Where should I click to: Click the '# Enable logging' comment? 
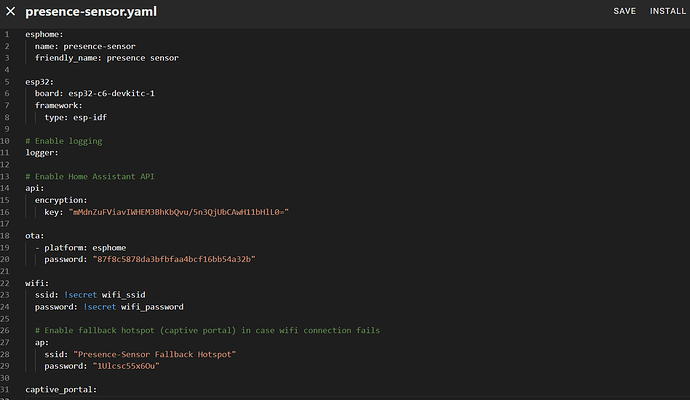(x=64, y=140)
